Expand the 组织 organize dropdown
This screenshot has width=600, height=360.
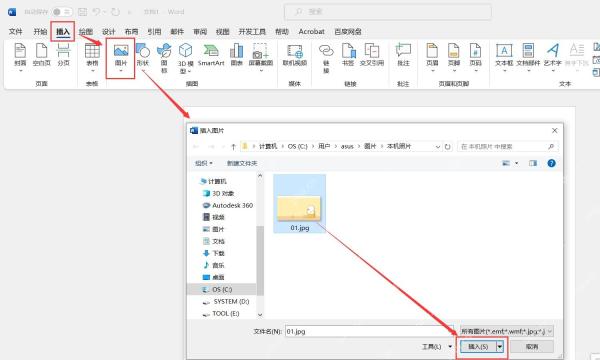tap(204, 163)
